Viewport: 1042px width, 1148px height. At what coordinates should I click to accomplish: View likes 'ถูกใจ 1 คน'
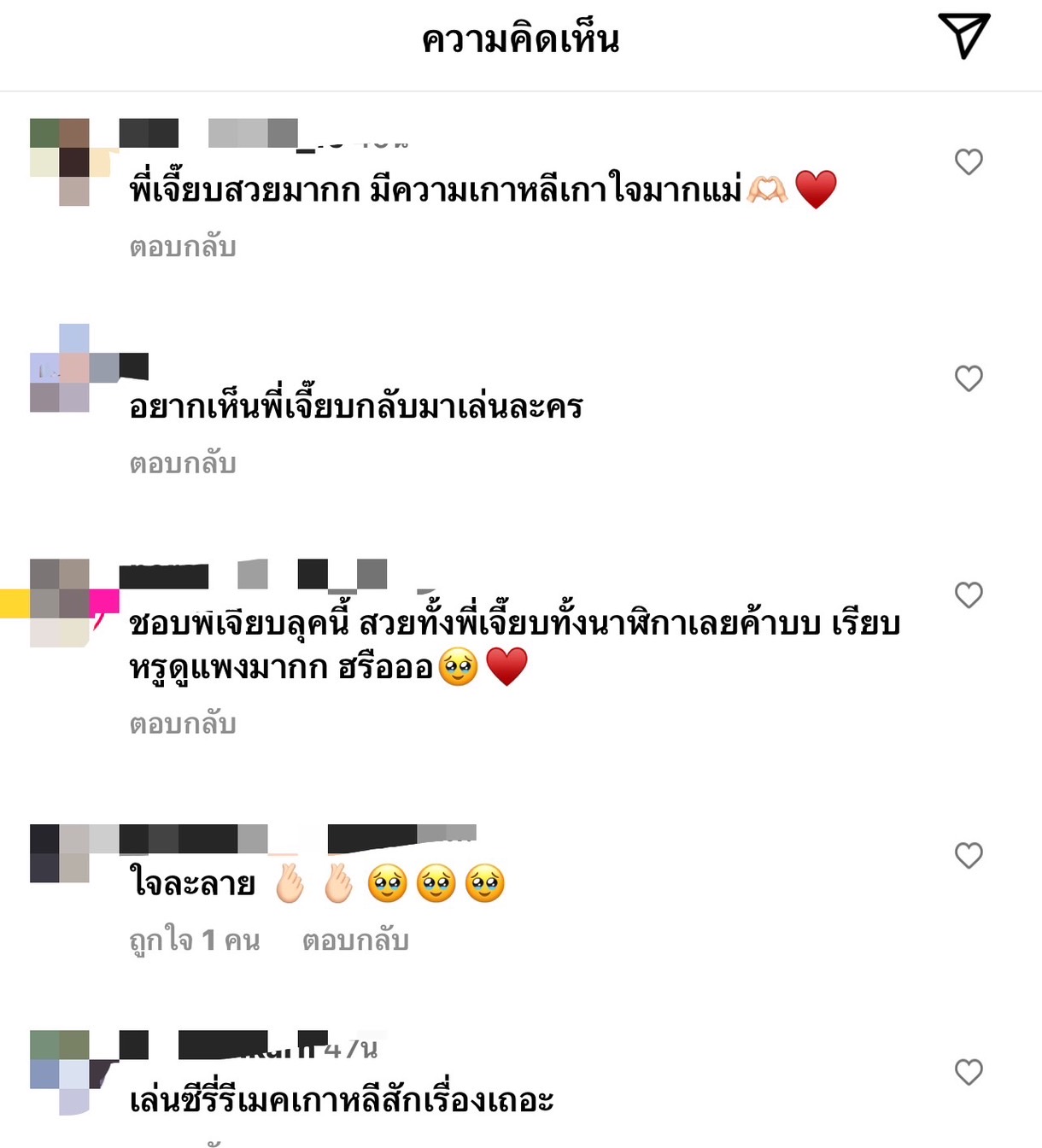point(195,940)
